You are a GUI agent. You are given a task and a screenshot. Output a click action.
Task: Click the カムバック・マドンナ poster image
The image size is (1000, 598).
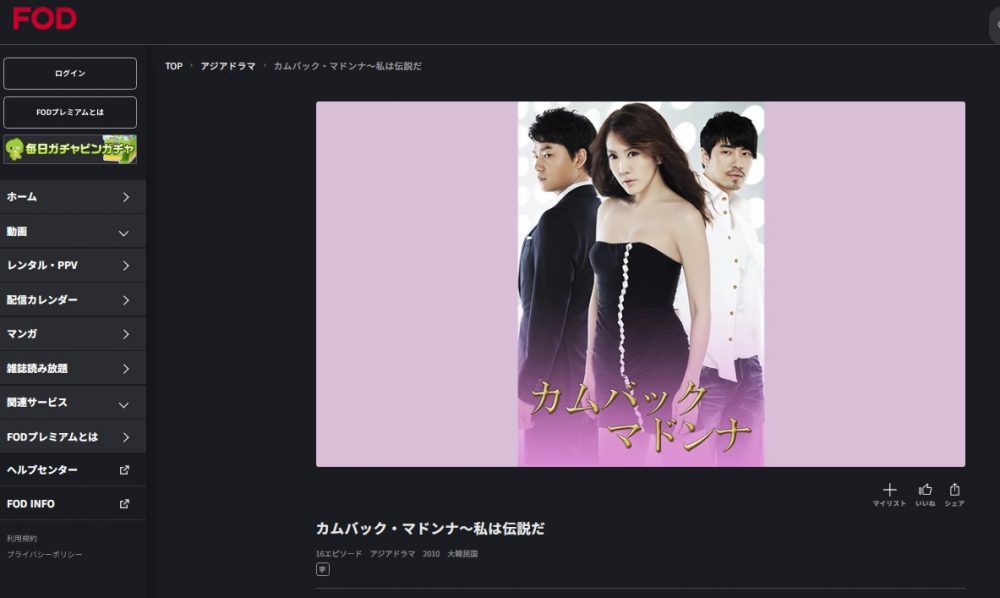pyautogui.click(x=640, y=284)
